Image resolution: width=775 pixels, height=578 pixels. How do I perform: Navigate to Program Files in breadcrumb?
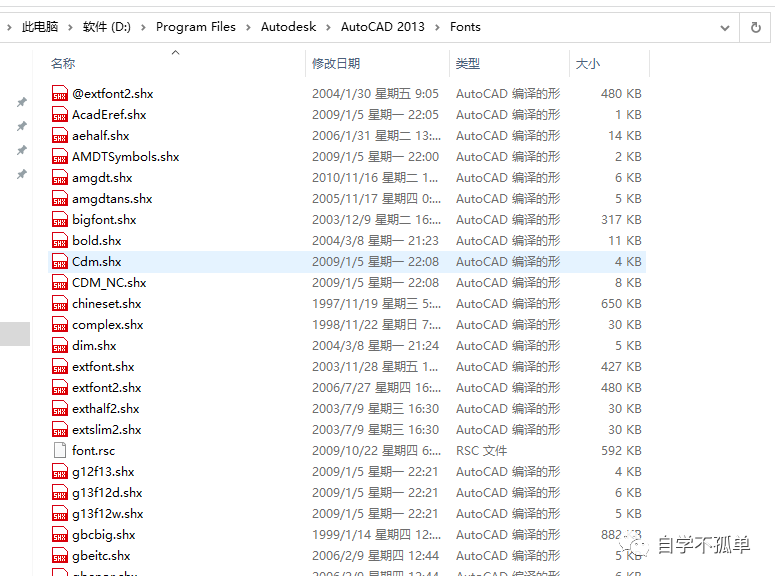pos(196,27)
